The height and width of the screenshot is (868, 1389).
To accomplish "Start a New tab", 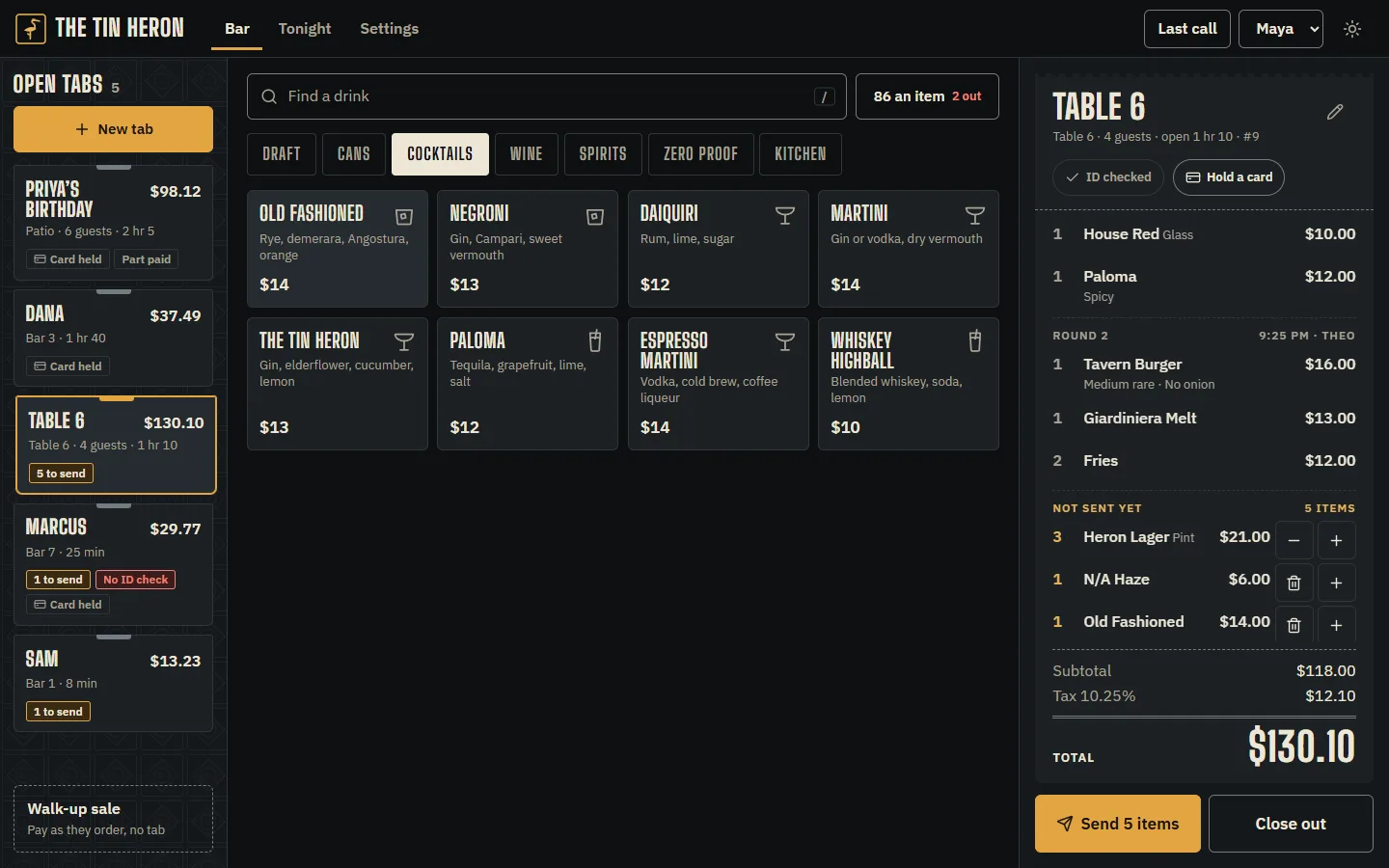I will pos(114,129).
